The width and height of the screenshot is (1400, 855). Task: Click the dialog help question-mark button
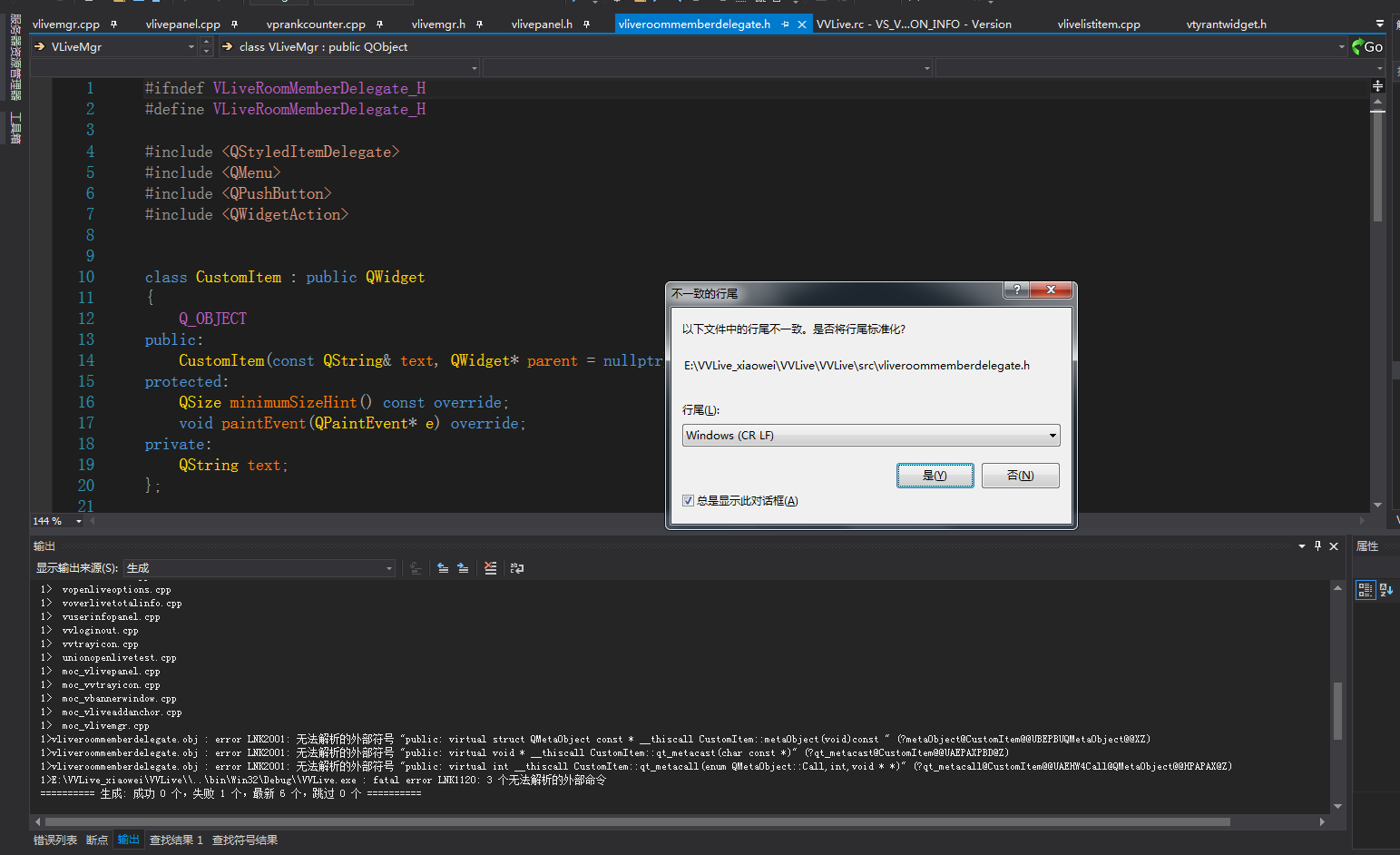[1016, 290]
